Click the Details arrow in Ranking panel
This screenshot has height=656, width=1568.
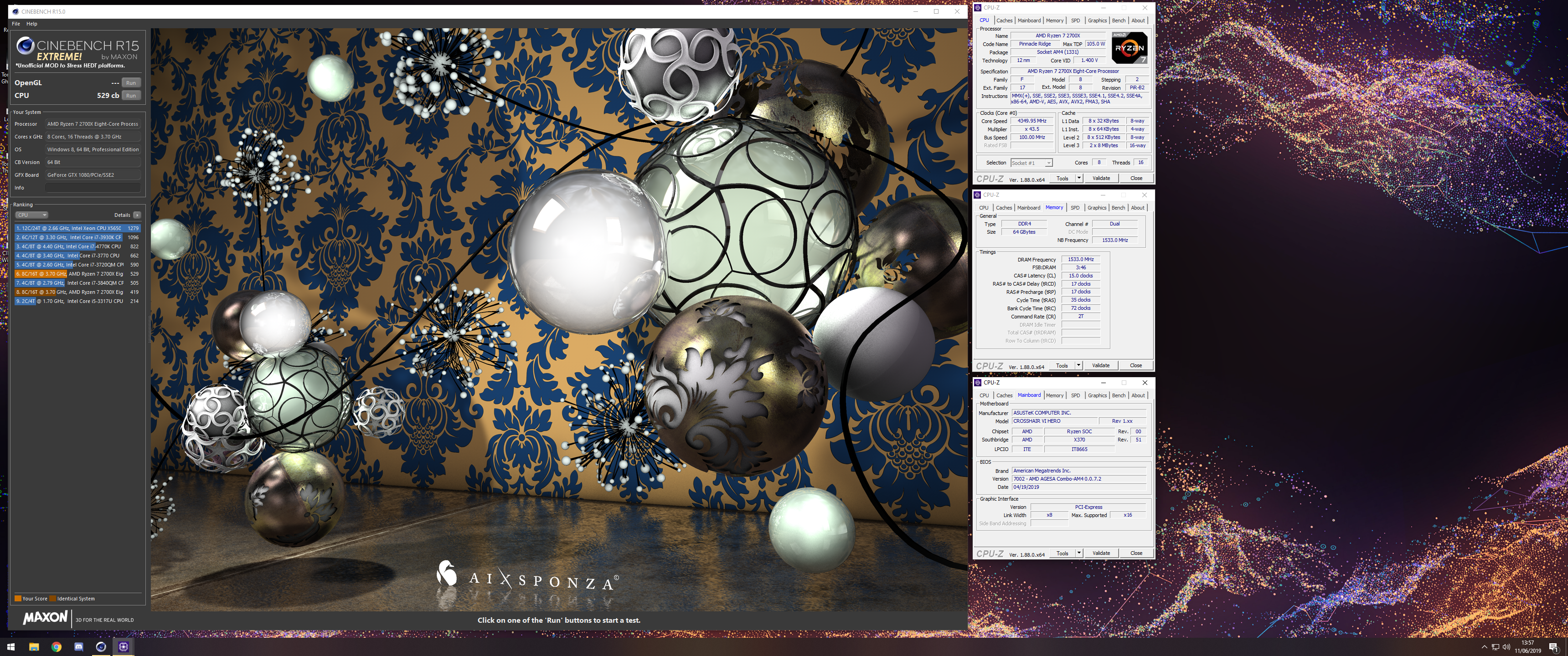tap(137, 215)
